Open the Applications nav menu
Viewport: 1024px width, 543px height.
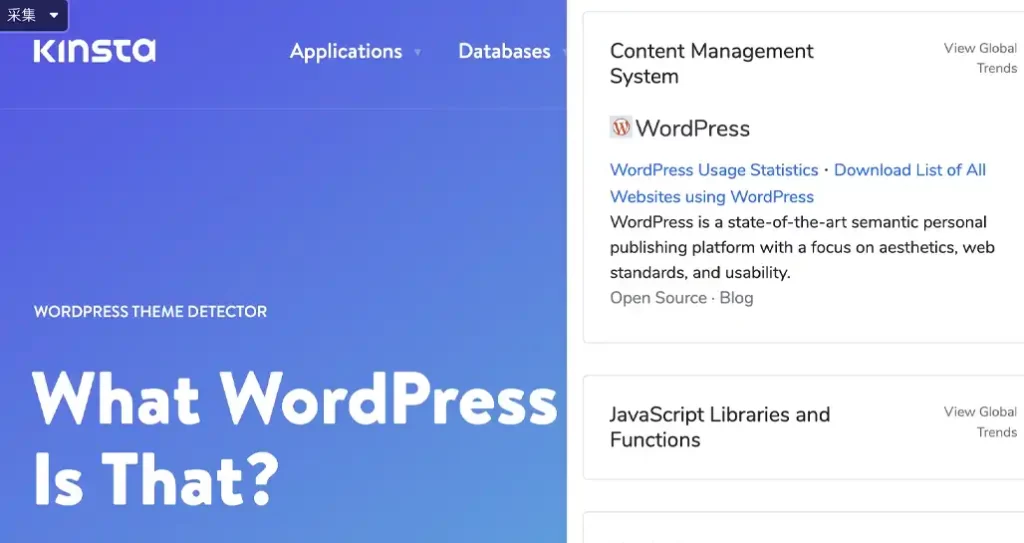(x=346, y=51)
